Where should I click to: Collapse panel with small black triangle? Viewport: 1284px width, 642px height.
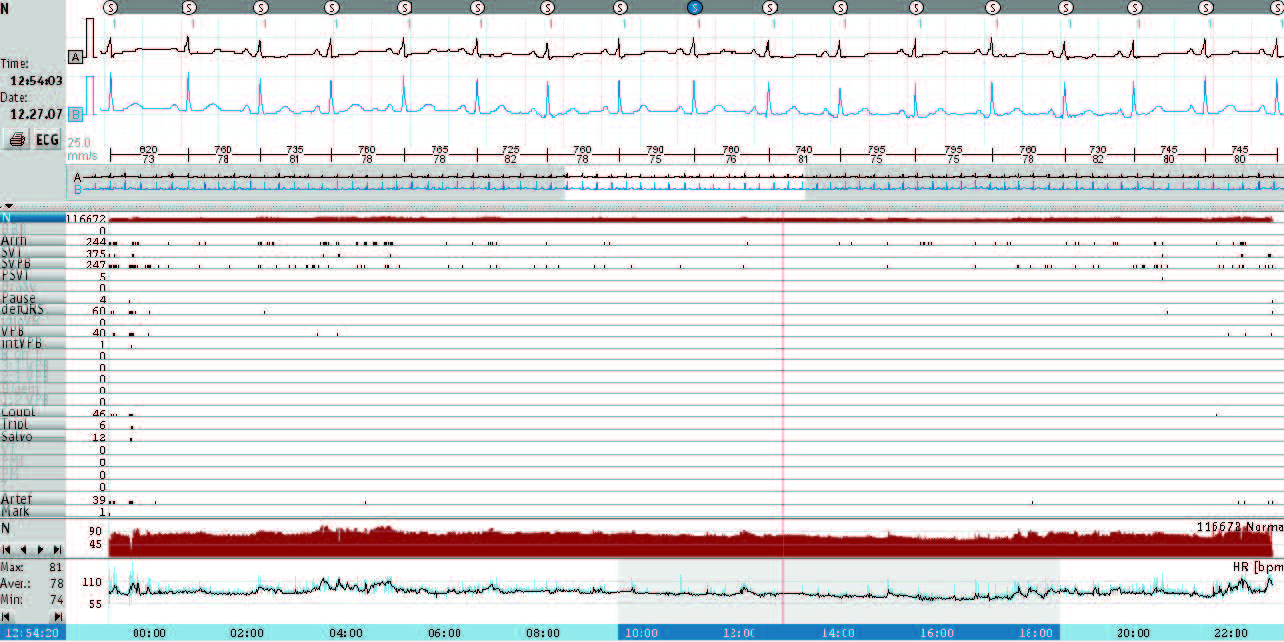9,205
